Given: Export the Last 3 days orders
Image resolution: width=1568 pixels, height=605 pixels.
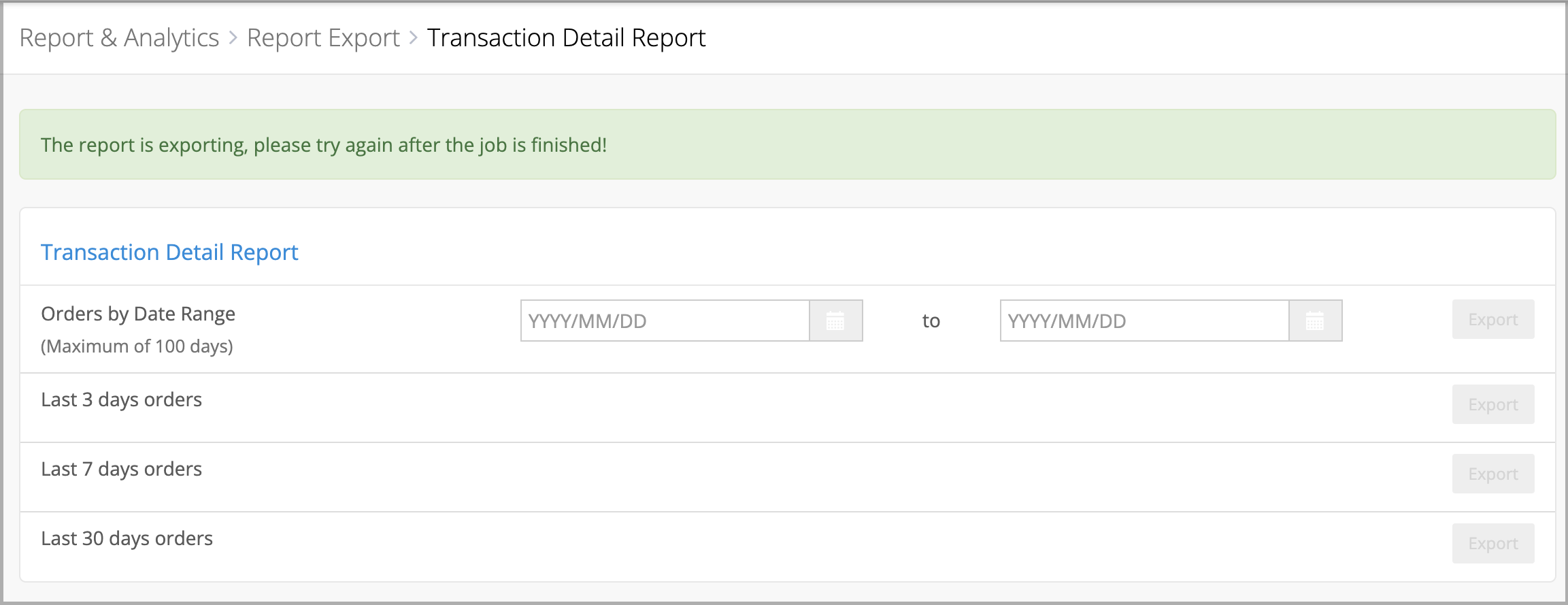Looking at the screenshot, I should pyautogui.click(x=1492, y=404).
